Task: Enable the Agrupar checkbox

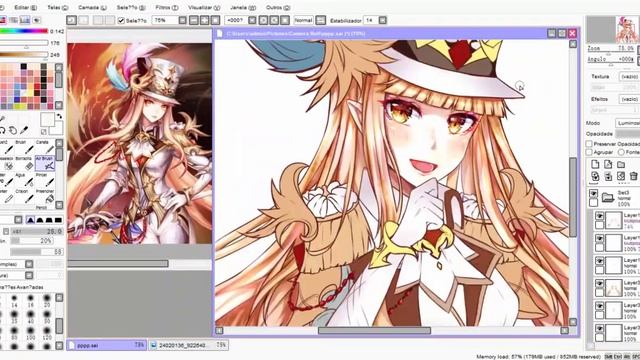Action: [589, 152]
